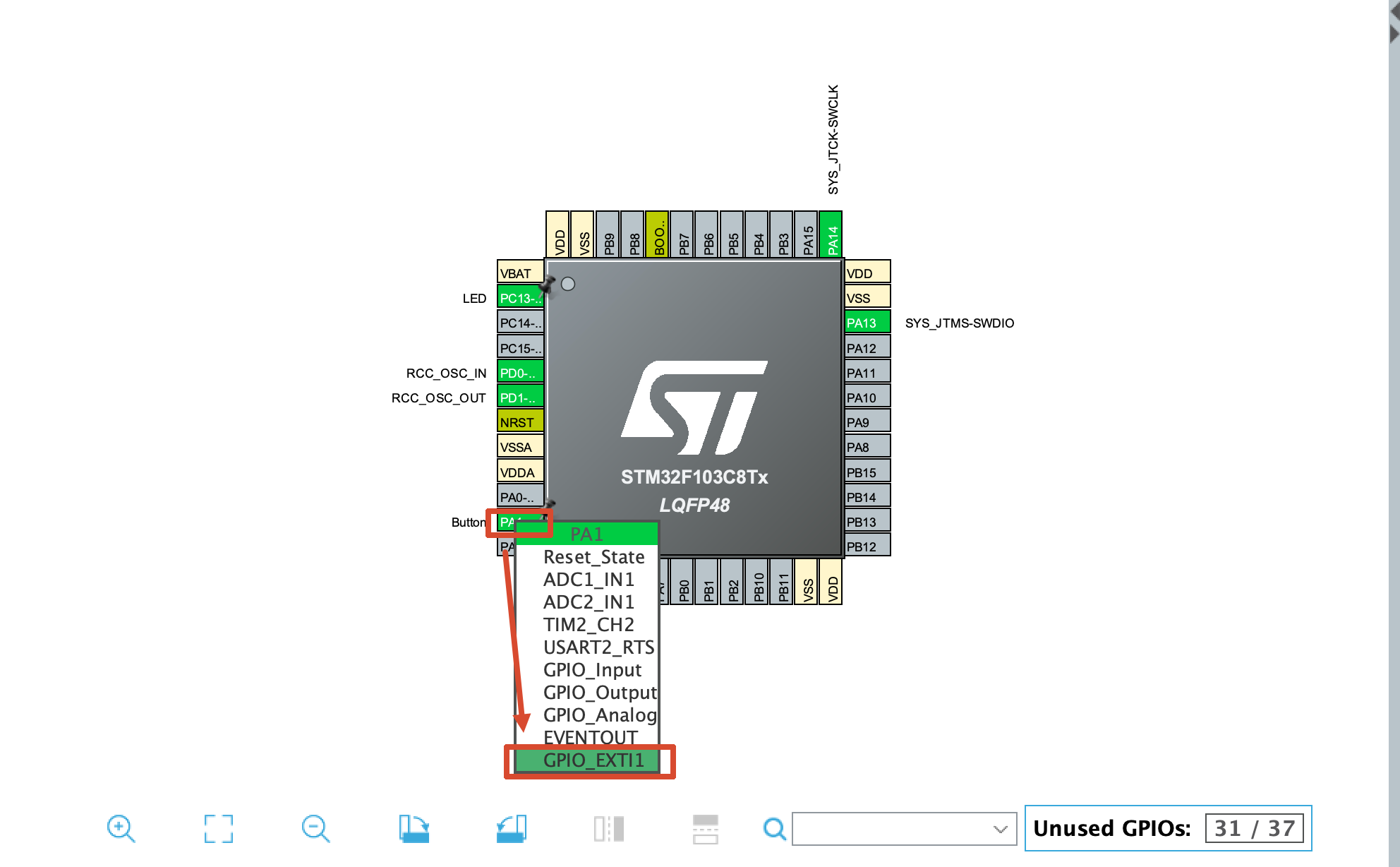
Task: Toggle the horizontal split view icon
Action: 706,828
